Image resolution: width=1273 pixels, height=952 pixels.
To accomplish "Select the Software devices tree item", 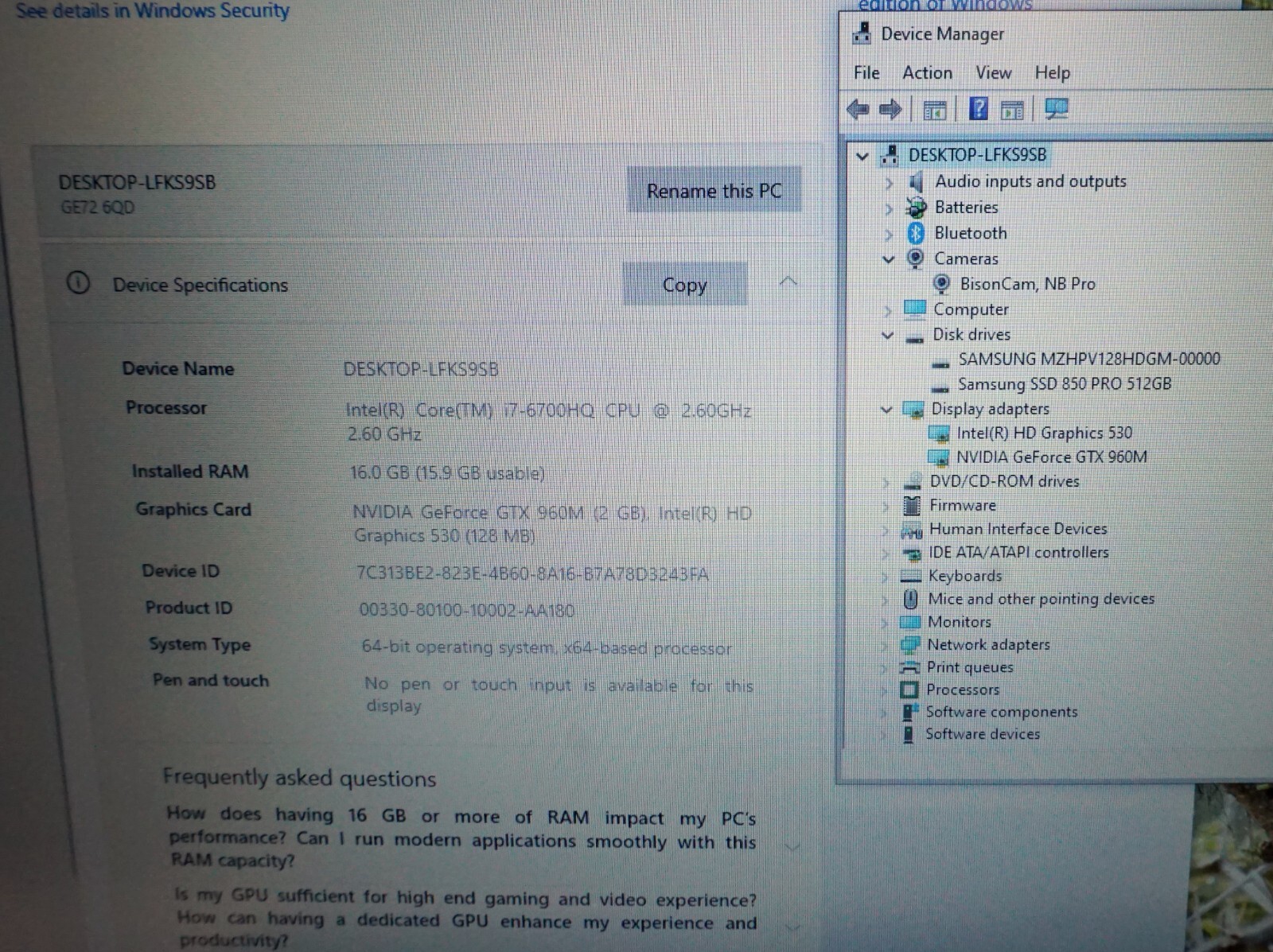I will (982, 734).
